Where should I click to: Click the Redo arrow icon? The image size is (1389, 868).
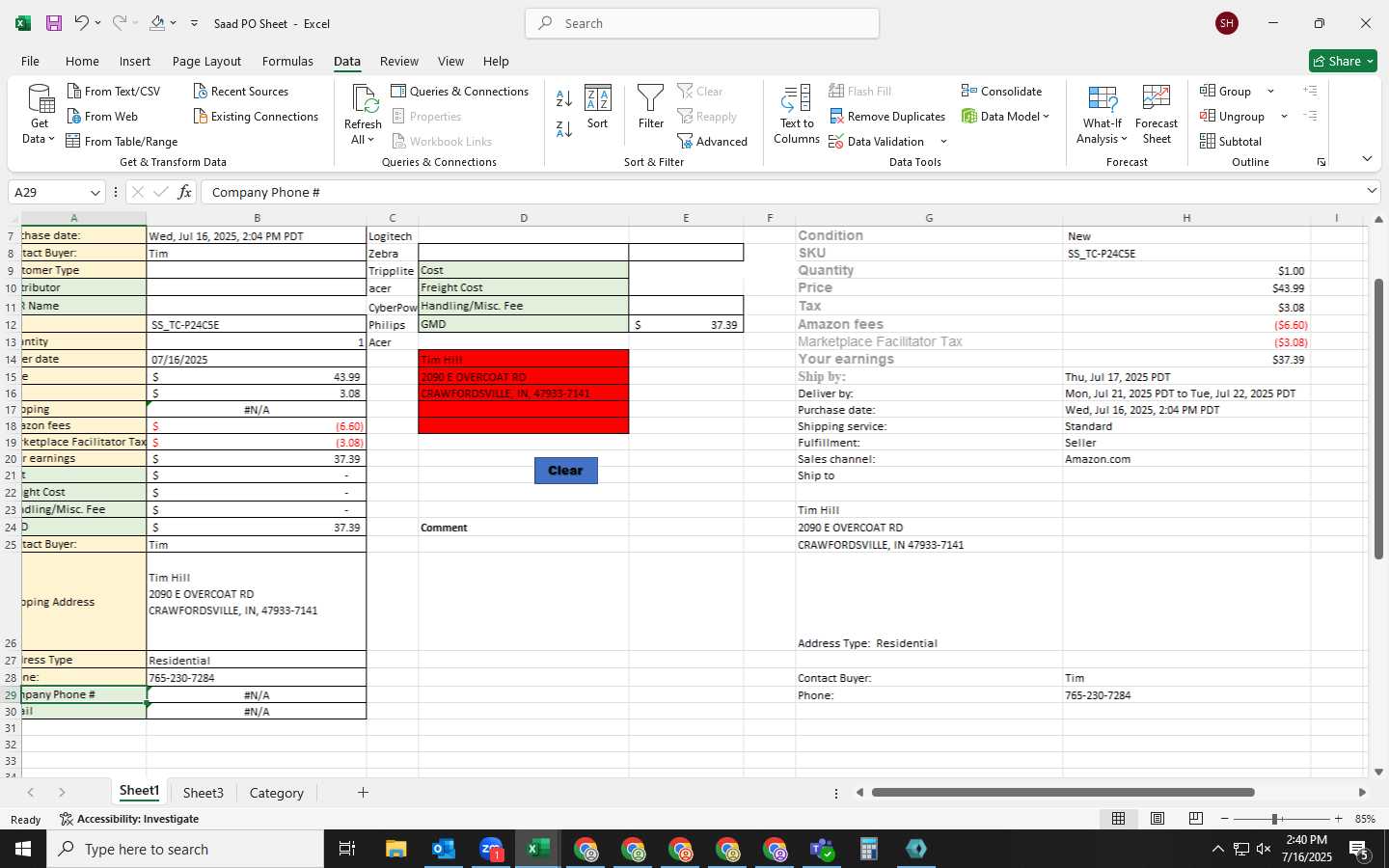120,23
